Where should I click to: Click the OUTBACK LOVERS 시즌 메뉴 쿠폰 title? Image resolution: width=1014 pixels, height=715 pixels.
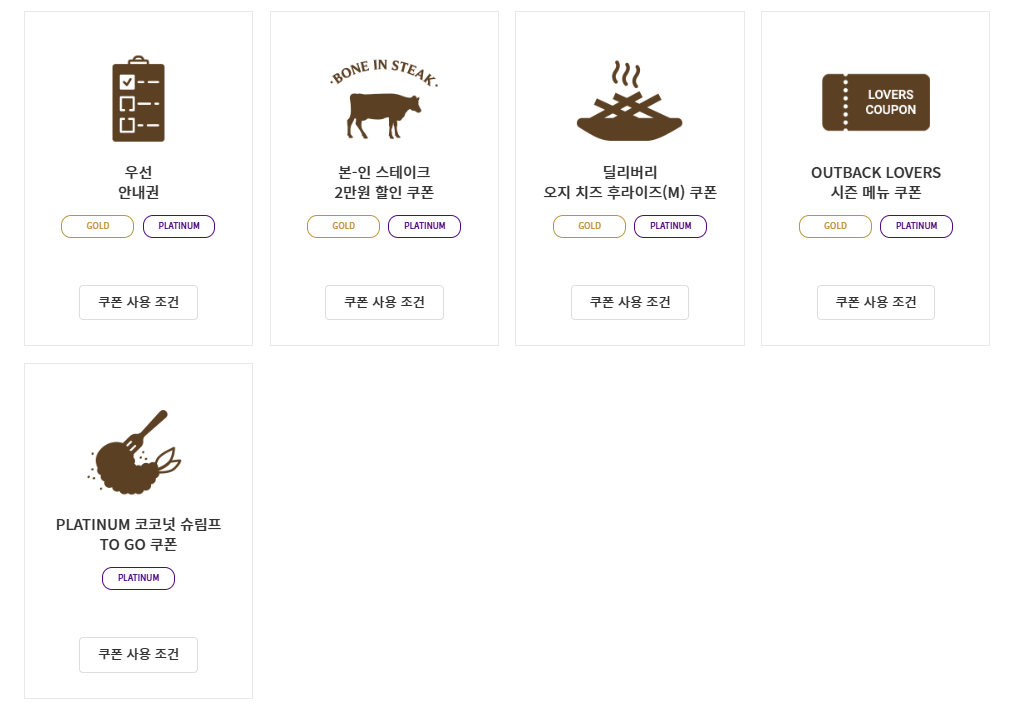tap(875, 182)
